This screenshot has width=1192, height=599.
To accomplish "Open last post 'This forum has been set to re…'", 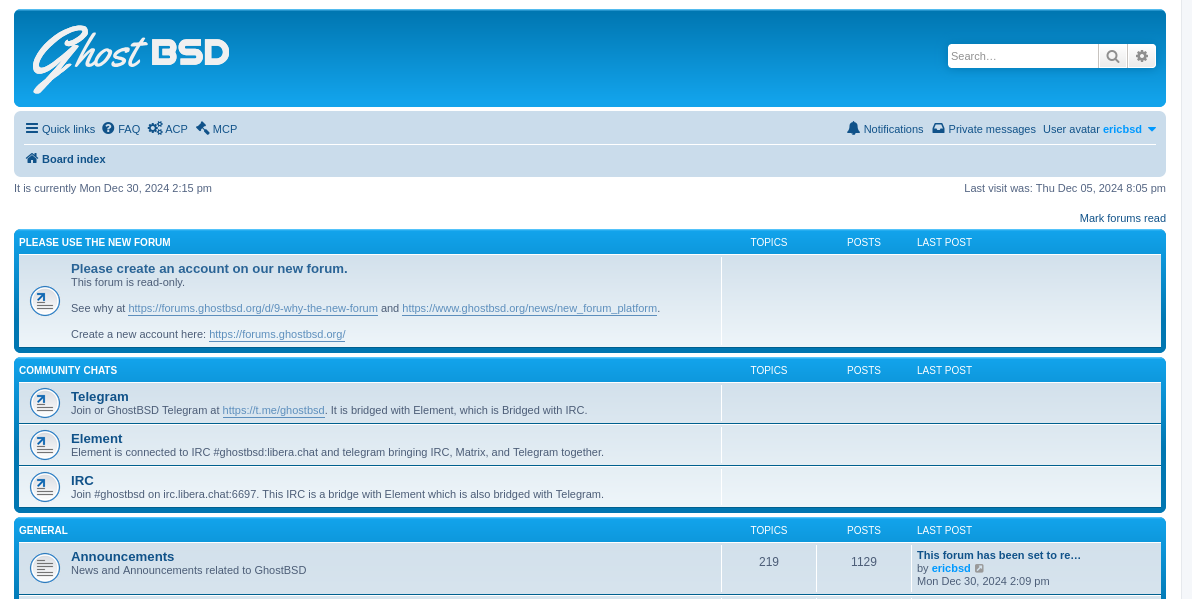I will [x=998, y=555].
